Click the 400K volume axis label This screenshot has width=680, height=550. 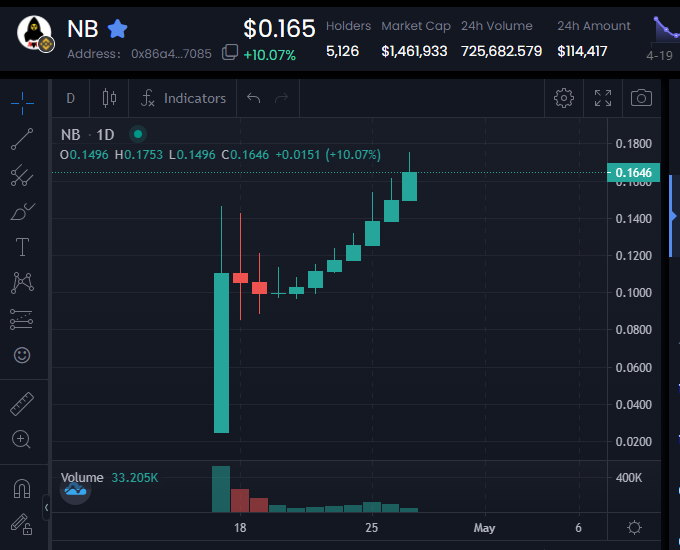629,478
